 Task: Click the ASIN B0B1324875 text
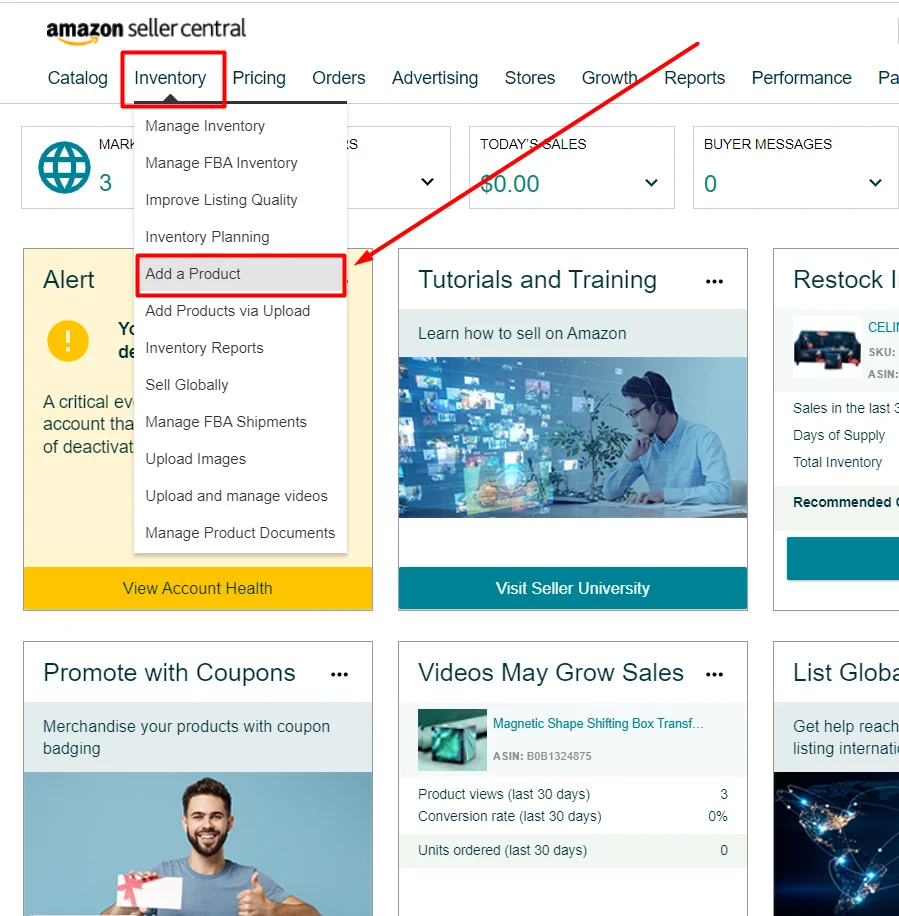(x=542, y=756)
